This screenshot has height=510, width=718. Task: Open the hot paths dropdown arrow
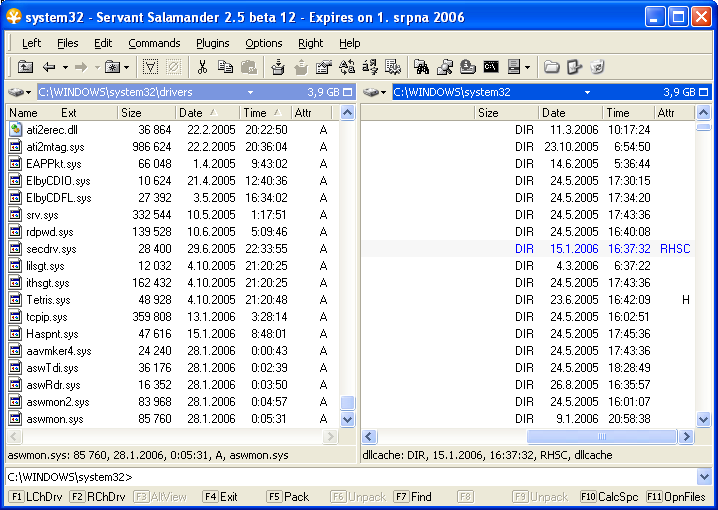tap(126, 68)
